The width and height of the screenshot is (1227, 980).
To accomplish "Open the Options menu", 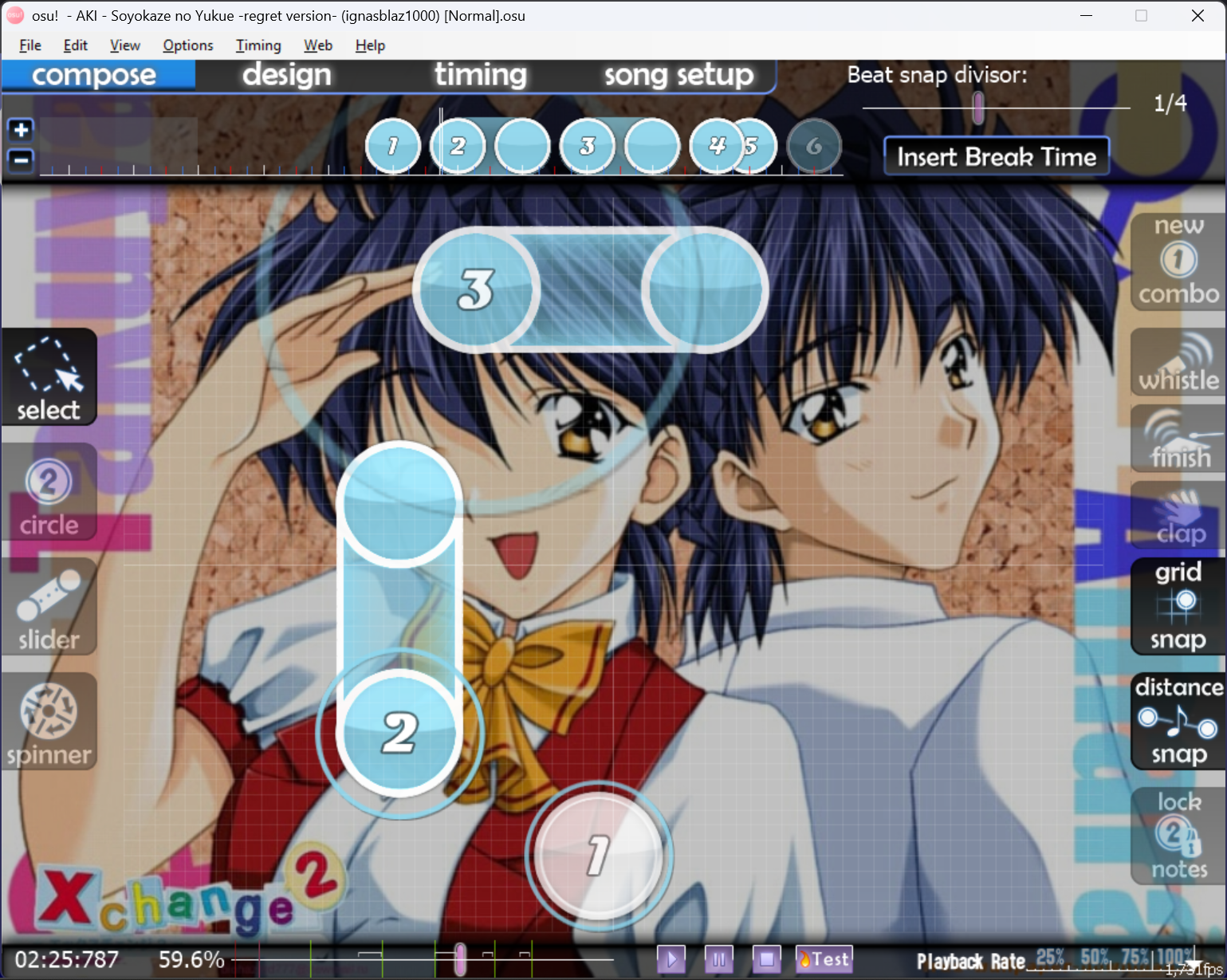I will [x=187, y=45].
